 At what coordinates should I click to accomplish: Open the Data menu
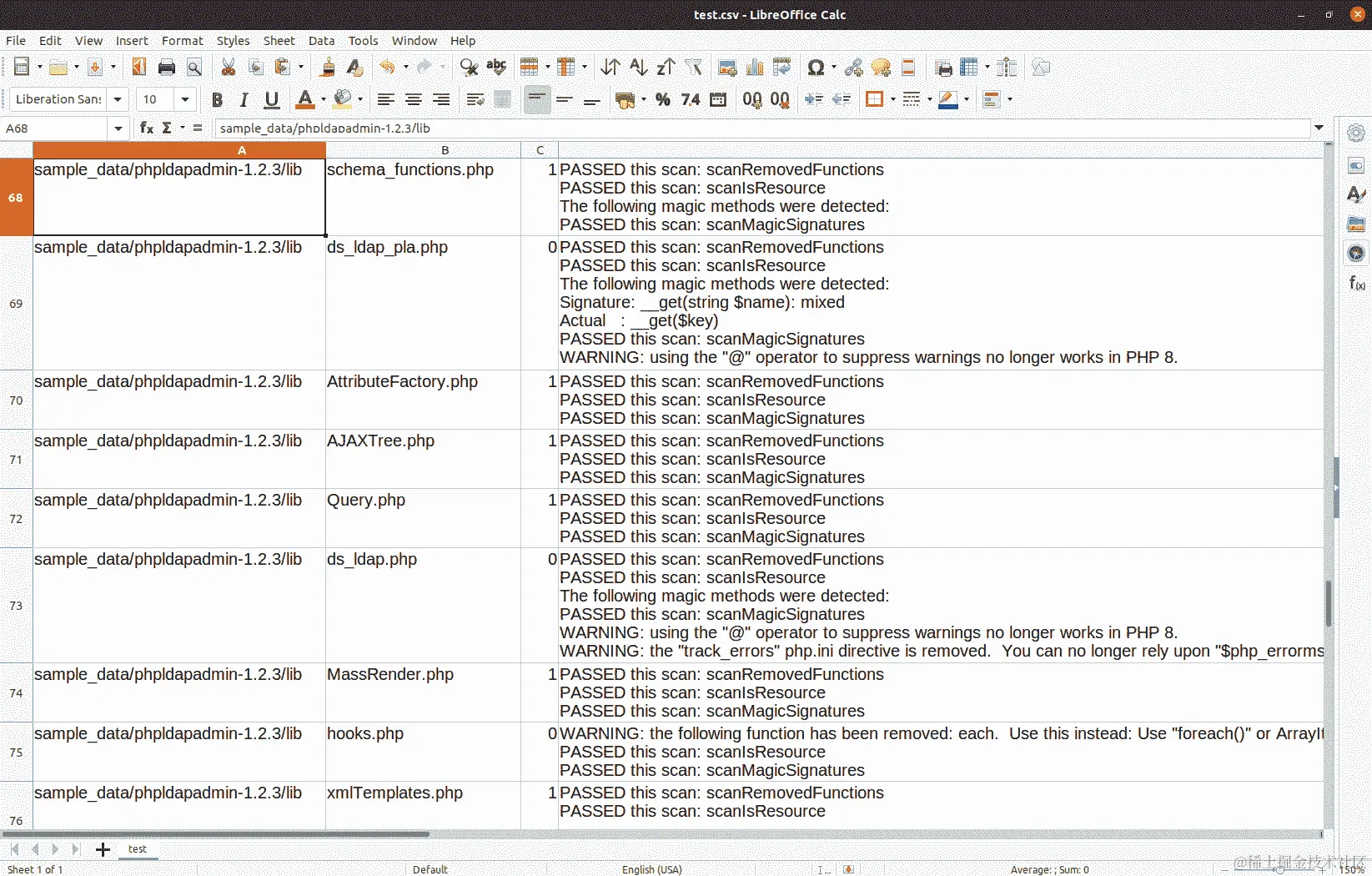pos(321,40)
